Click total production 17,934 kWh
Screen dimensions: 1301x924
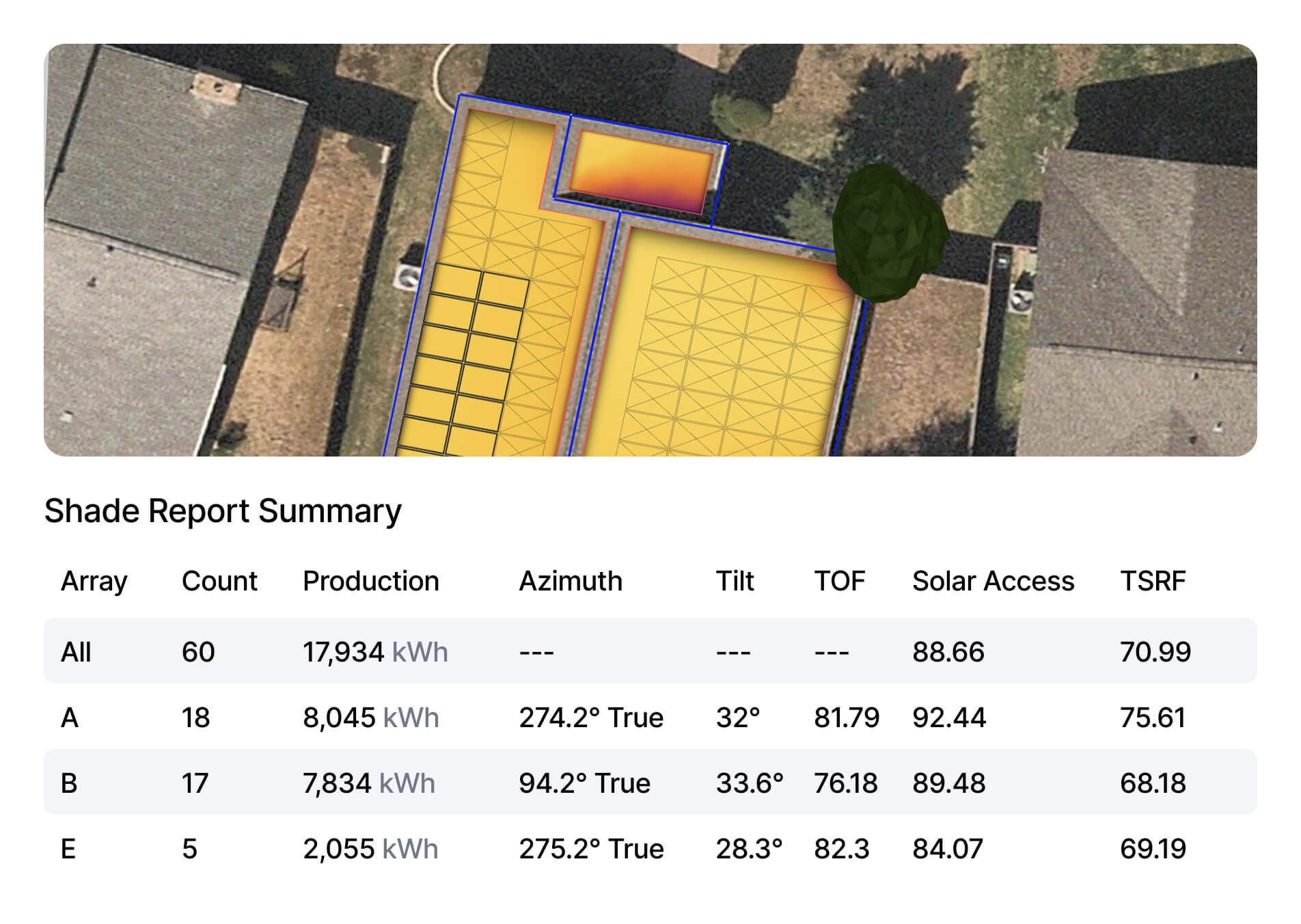pos(375,652)
